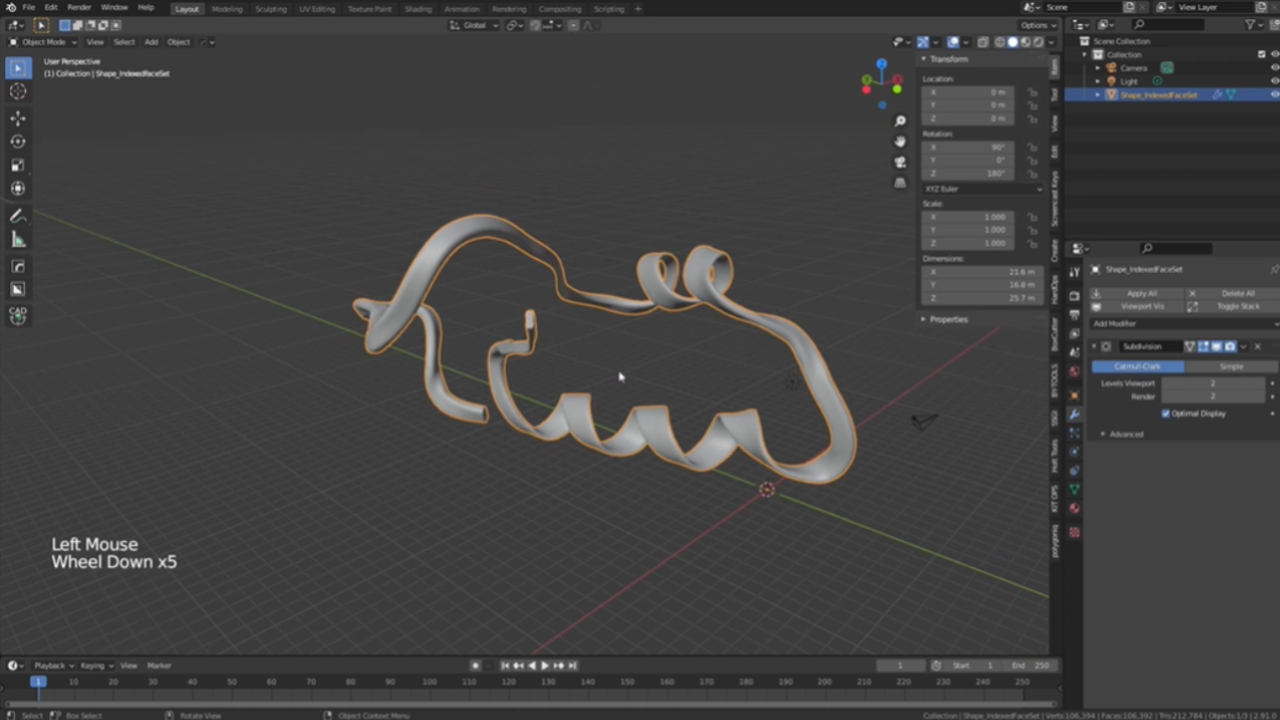Select the Scale tool
This screenshot has width=1280, height=720.
coord(18,165)
